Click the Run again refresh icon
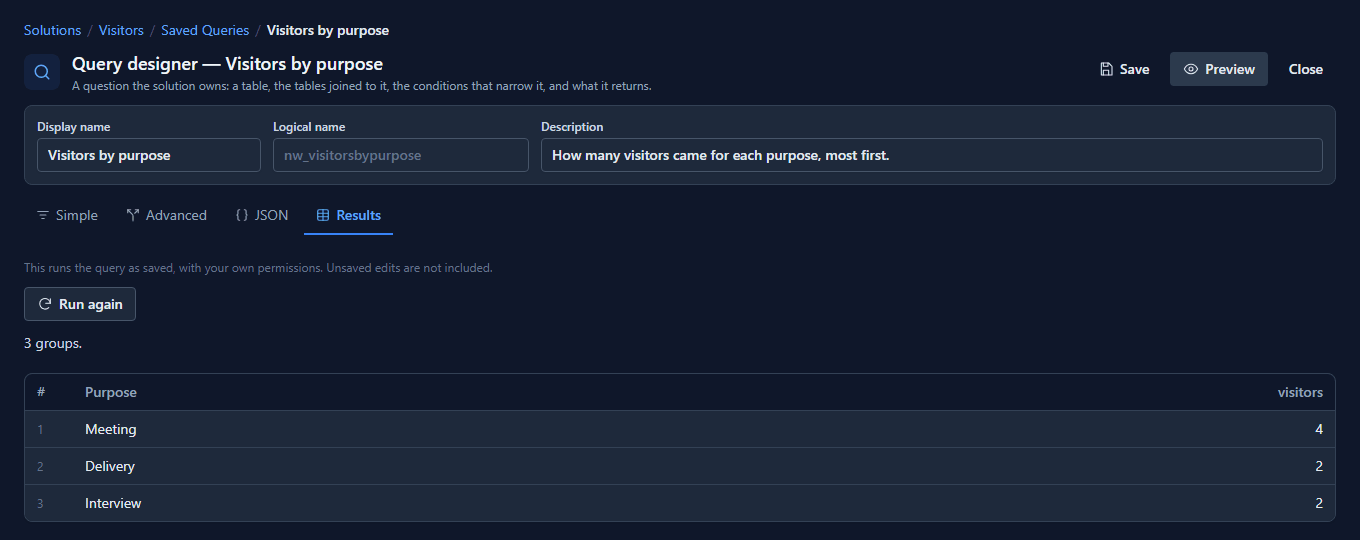Screen dimensions: 1360x540 (x=44, y=304)
